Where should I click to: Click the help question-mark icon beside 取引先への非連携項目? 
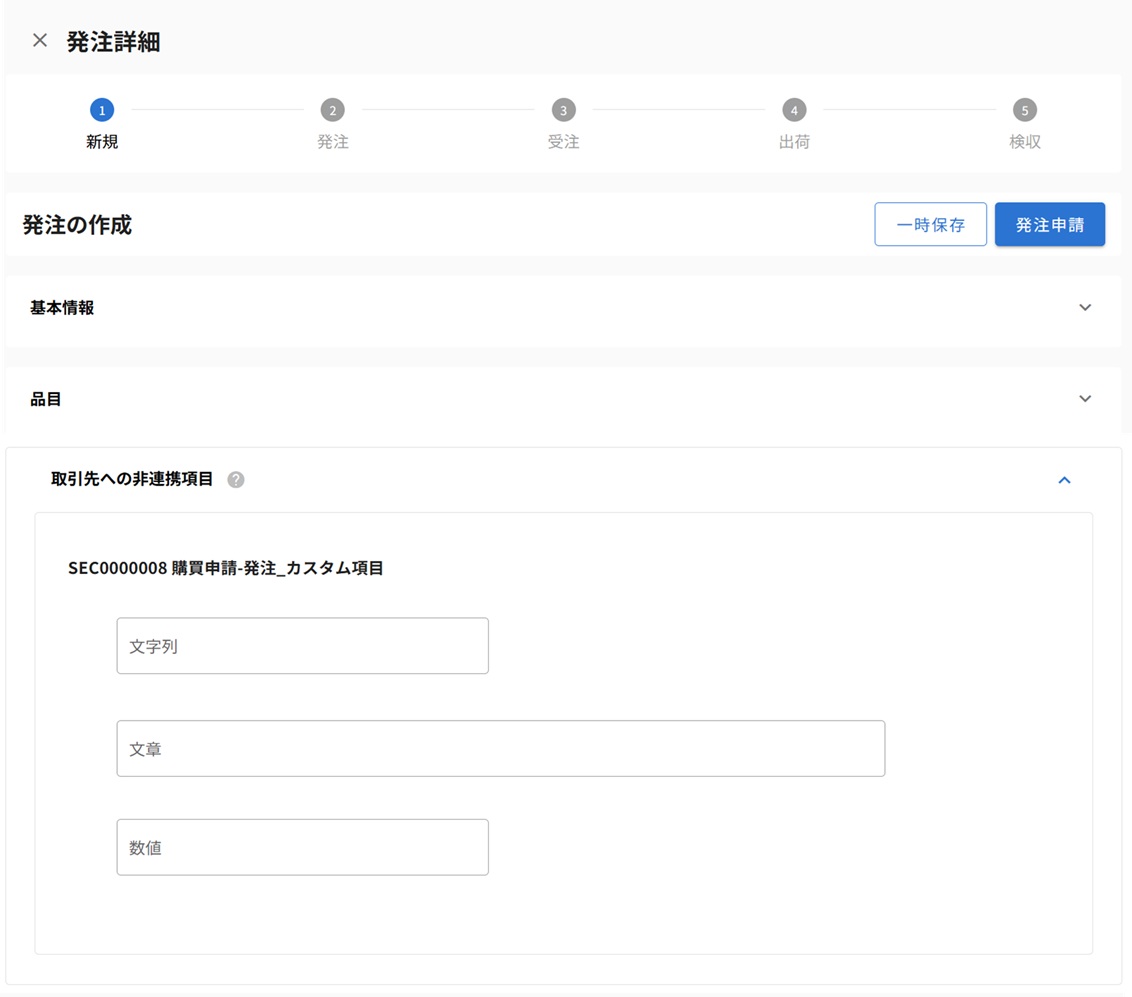click(x=236, y=480)
